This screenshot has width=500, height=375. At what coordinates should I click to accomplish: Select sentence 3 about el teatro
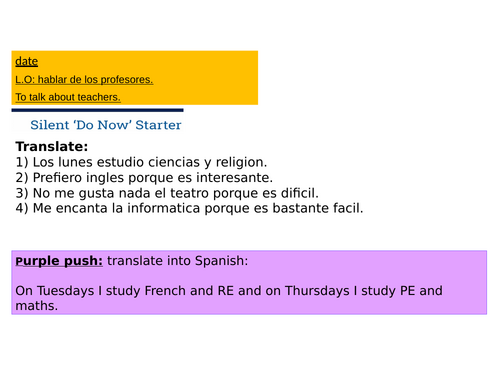(167, 193)
